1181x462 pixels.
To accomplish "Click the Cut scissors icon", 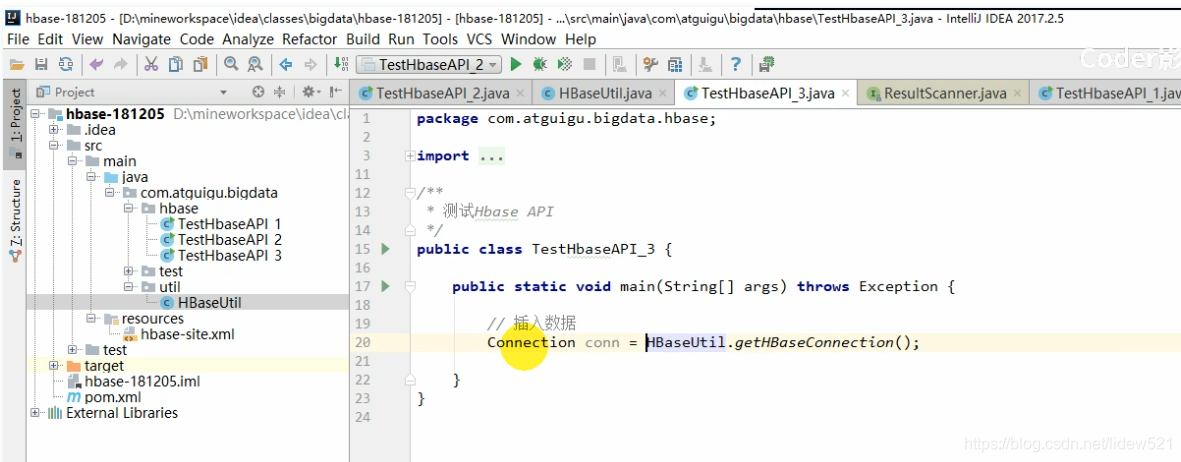I will pos(151,65).
